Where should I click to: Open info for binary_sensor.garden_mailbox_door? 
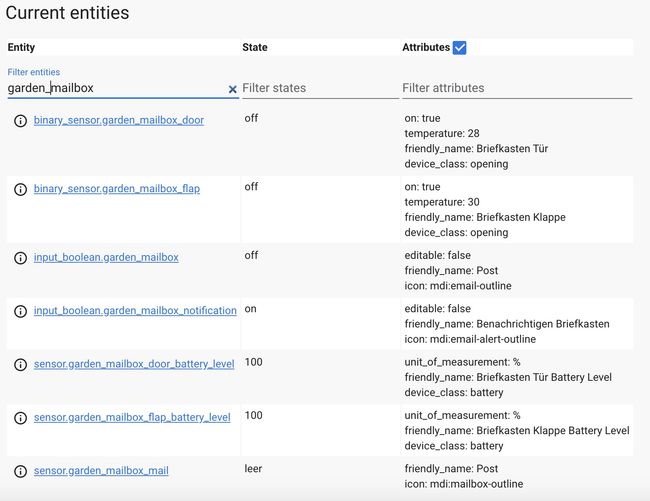click(x=20, y=121)
